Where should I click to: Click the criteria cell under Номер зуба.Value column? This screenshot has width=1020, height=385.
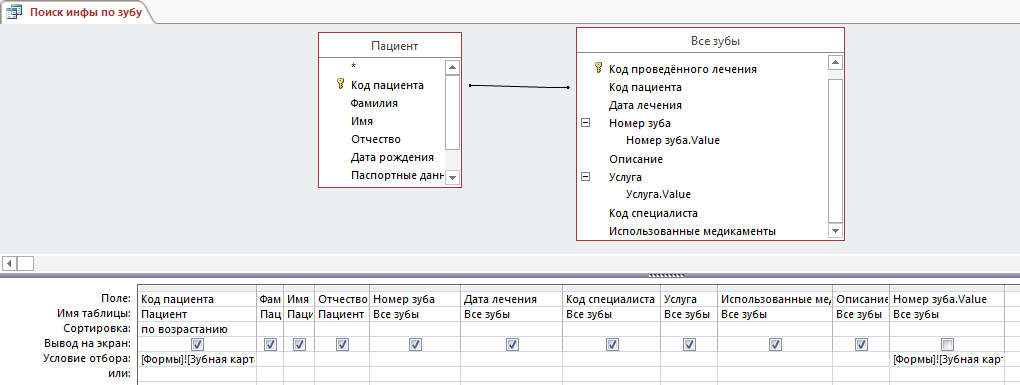coord(947,359)
